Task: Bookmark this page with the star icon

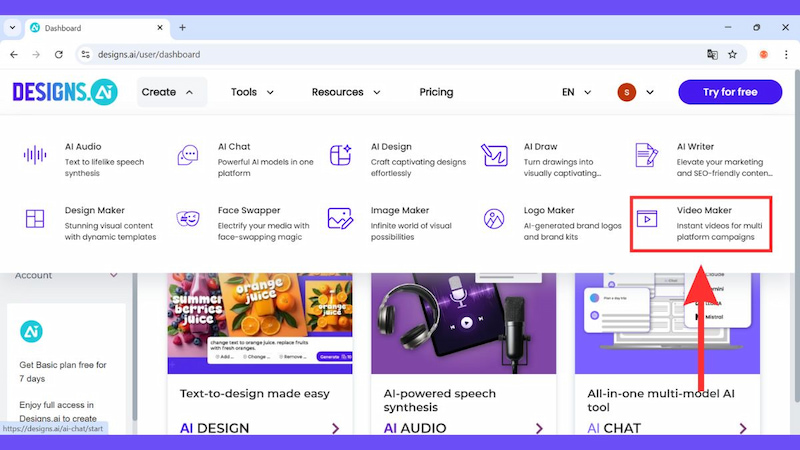Action: point(733,55)
